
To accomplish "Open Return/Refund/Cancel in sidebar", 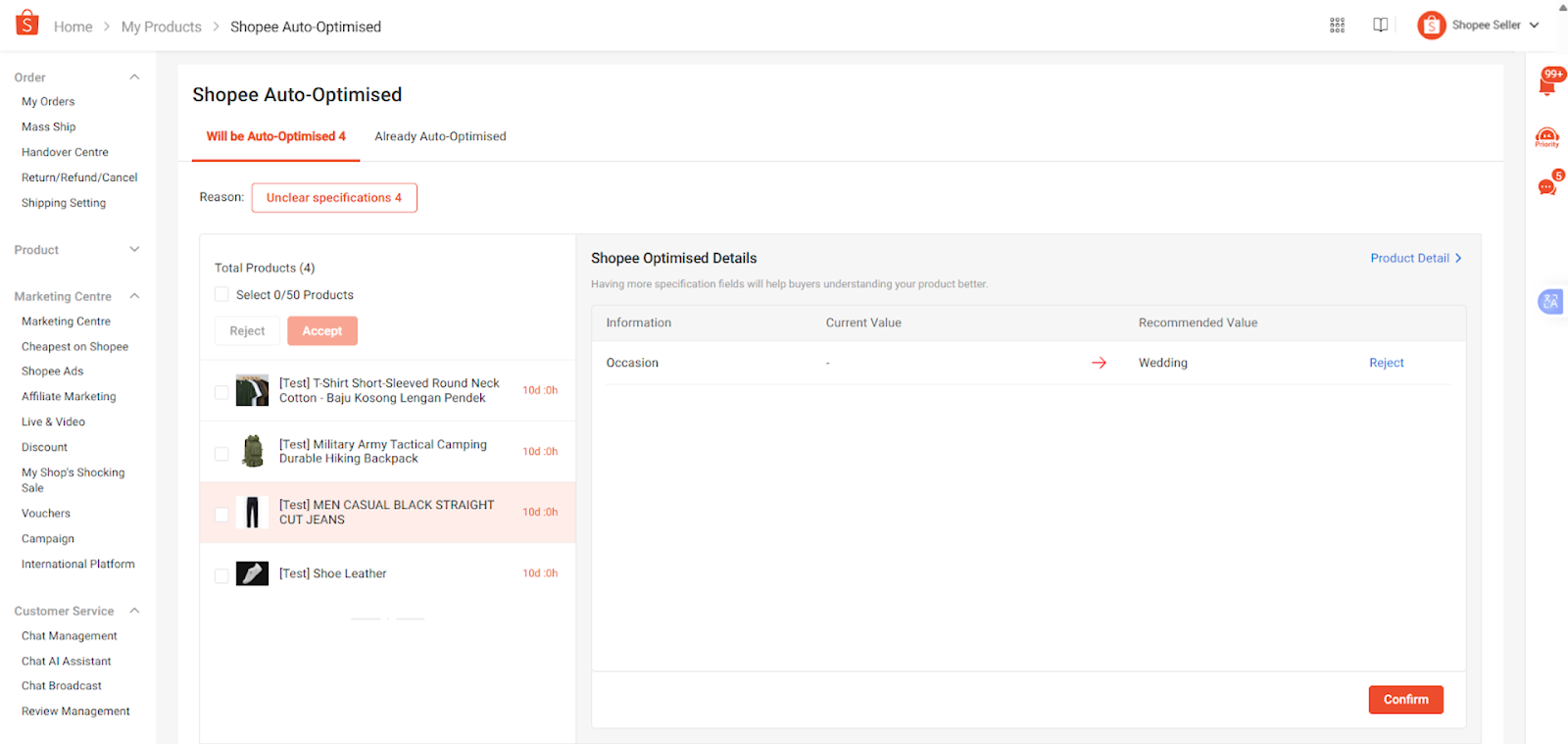I will pyautogui.click(x=79, y=177).
